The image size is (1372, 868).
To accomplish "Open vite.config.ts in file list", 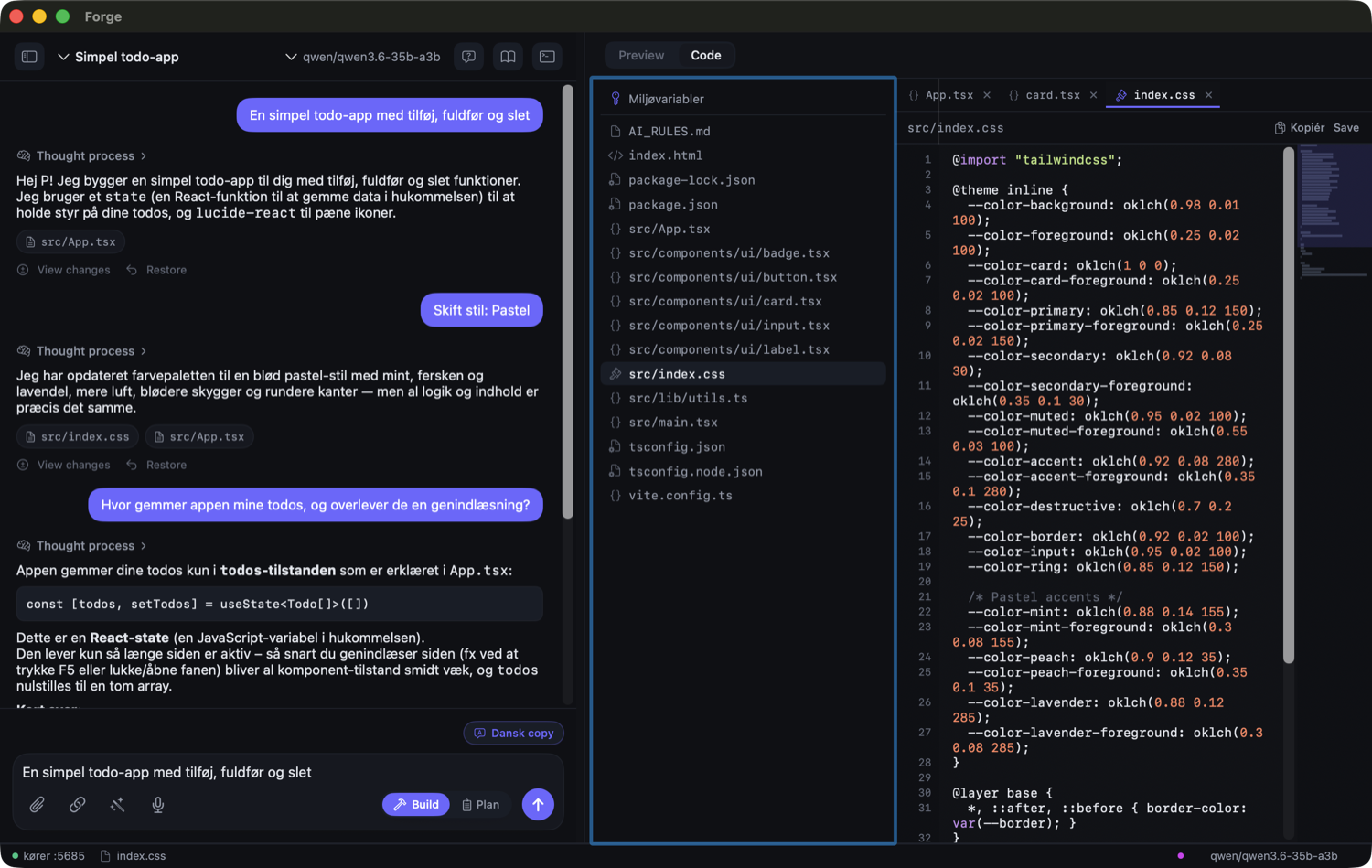I will point(743,496).
